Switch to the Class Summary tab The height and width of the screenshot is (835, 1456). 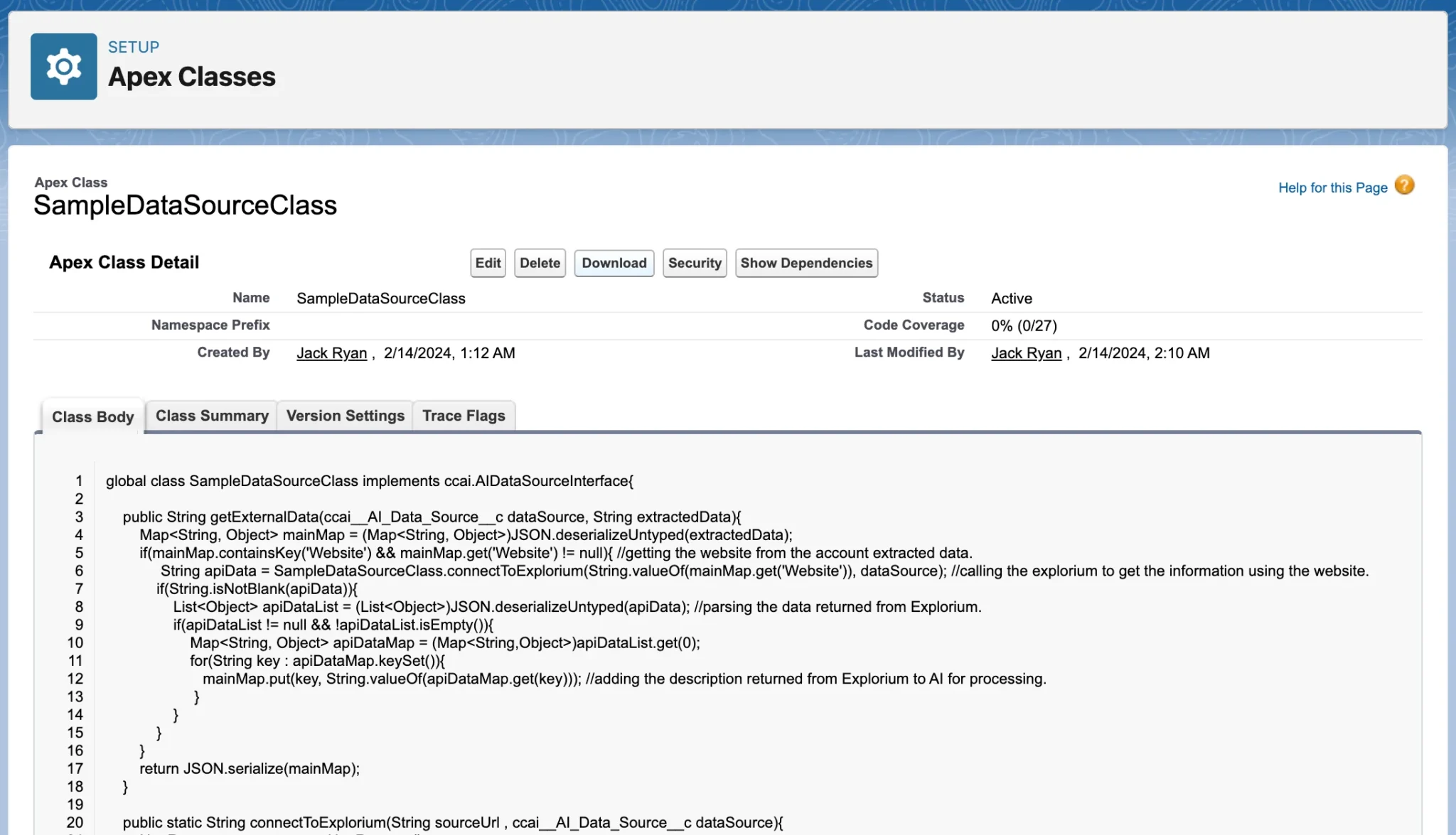(212, 416)
